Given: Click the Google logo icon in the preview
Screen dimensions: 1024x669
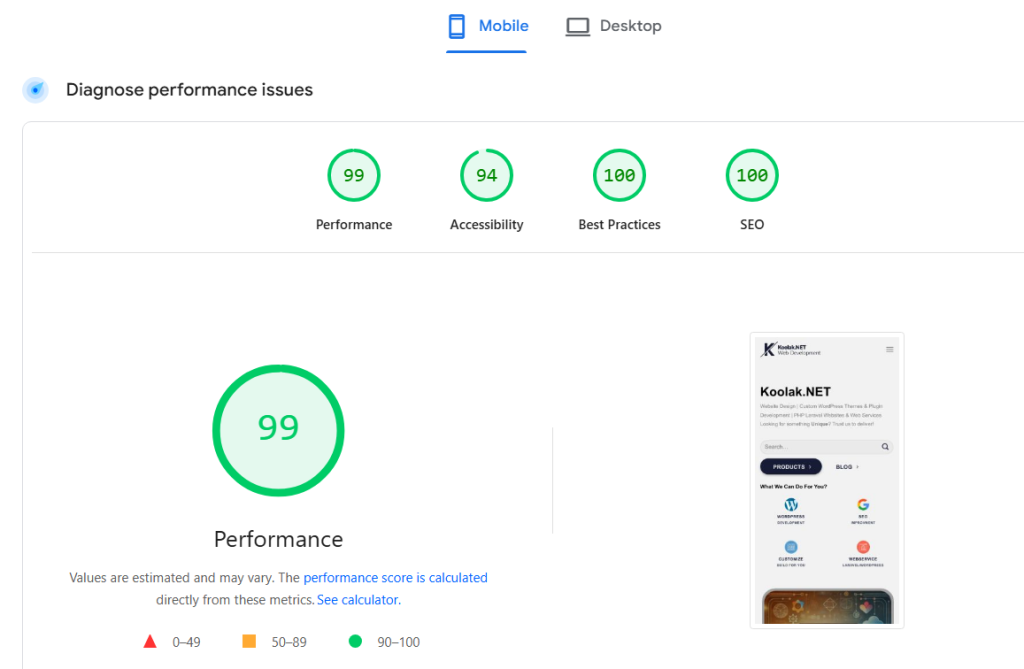Looking at the screenshot, I should 863,504.
